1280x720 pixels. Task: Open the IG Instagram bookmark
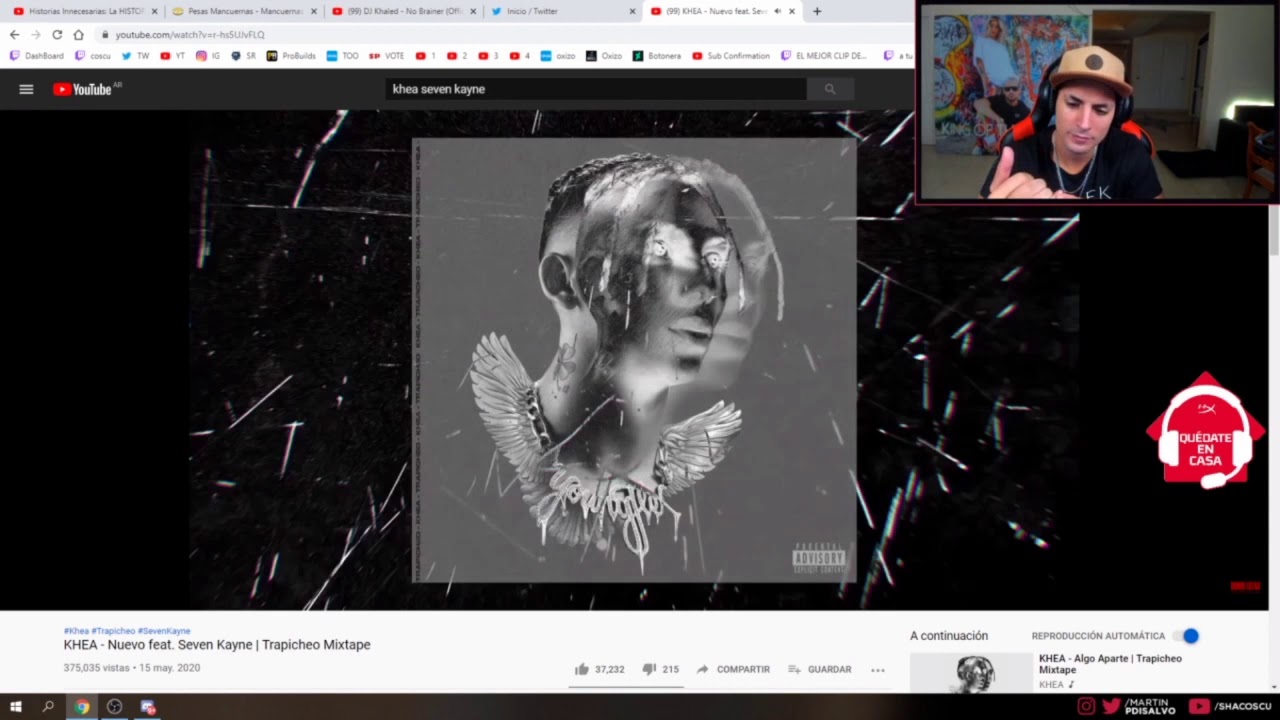[x=208, y=56]
